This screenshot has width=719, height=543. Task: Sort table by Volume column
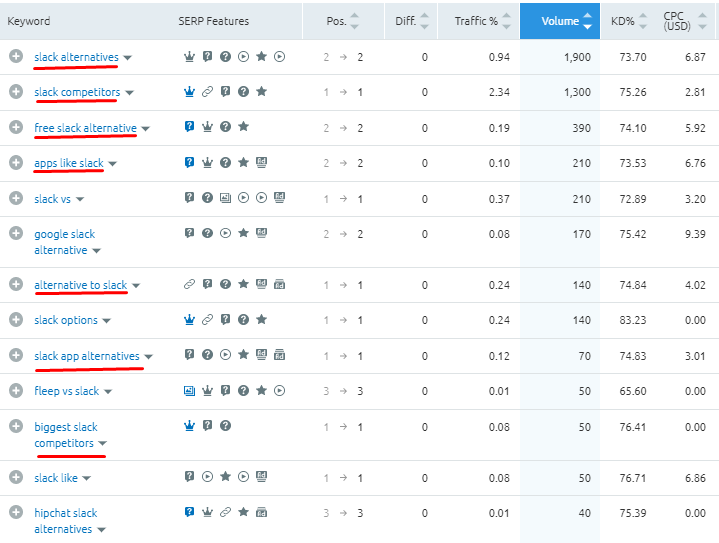pos(560,21)
